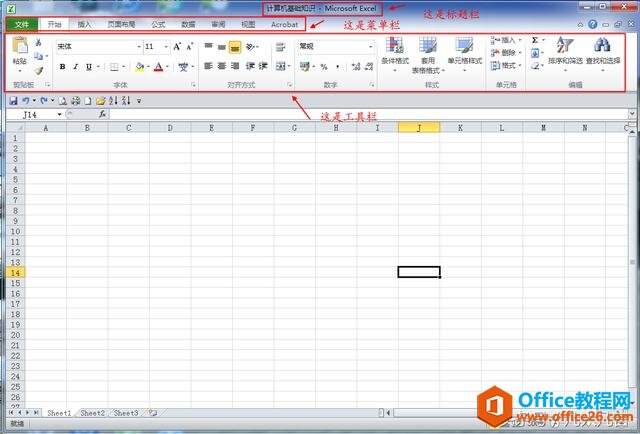The width and height of the screenshot is (640, 434).
Task: Click the Redo arrow in quick access toolbar
Action: (44, 100)
